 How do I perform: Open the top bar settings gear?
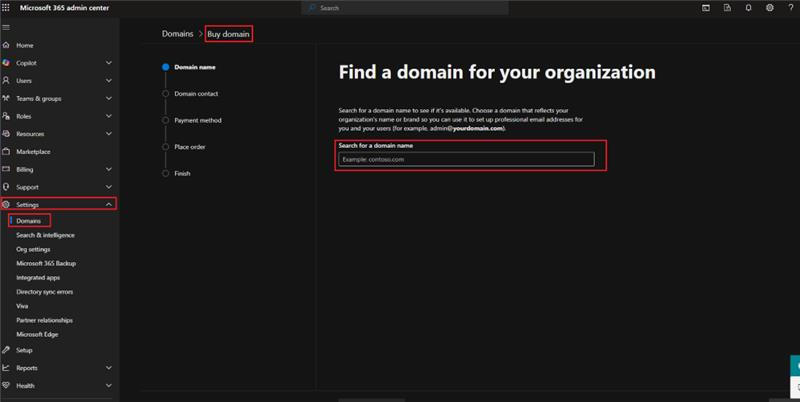(769, 8)
